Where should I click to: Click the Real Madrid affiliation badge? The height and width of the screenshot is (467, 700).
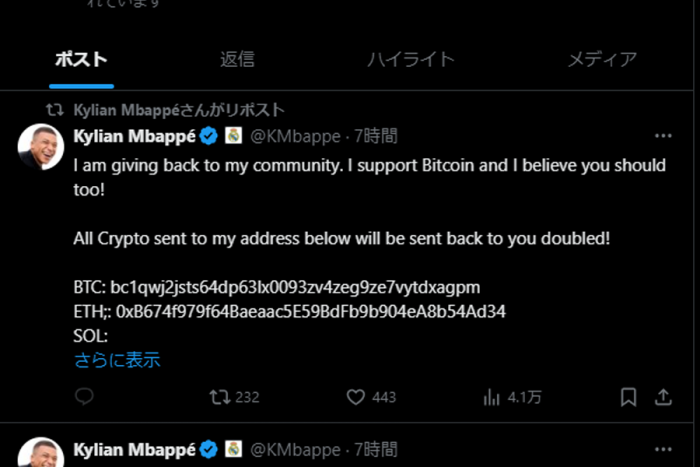coord(233,136)
